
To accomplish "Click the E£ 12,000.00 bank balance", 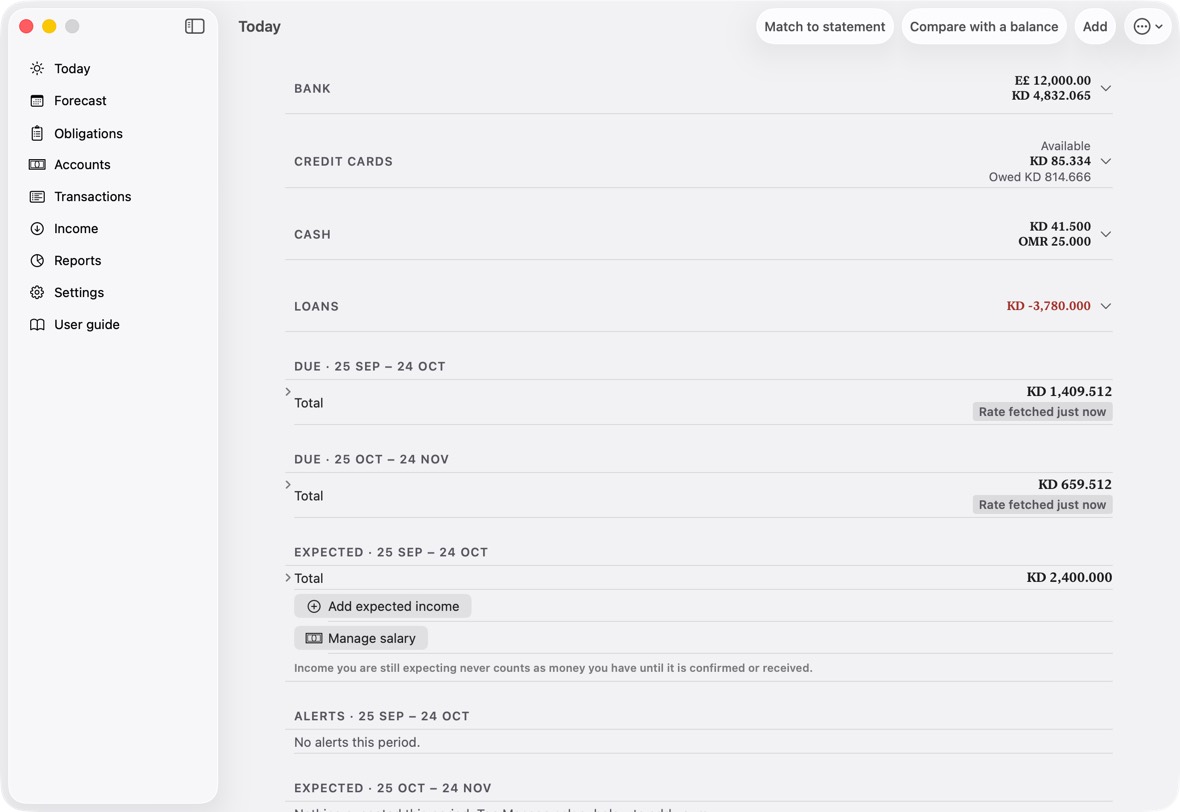I will pos(1052,81).
